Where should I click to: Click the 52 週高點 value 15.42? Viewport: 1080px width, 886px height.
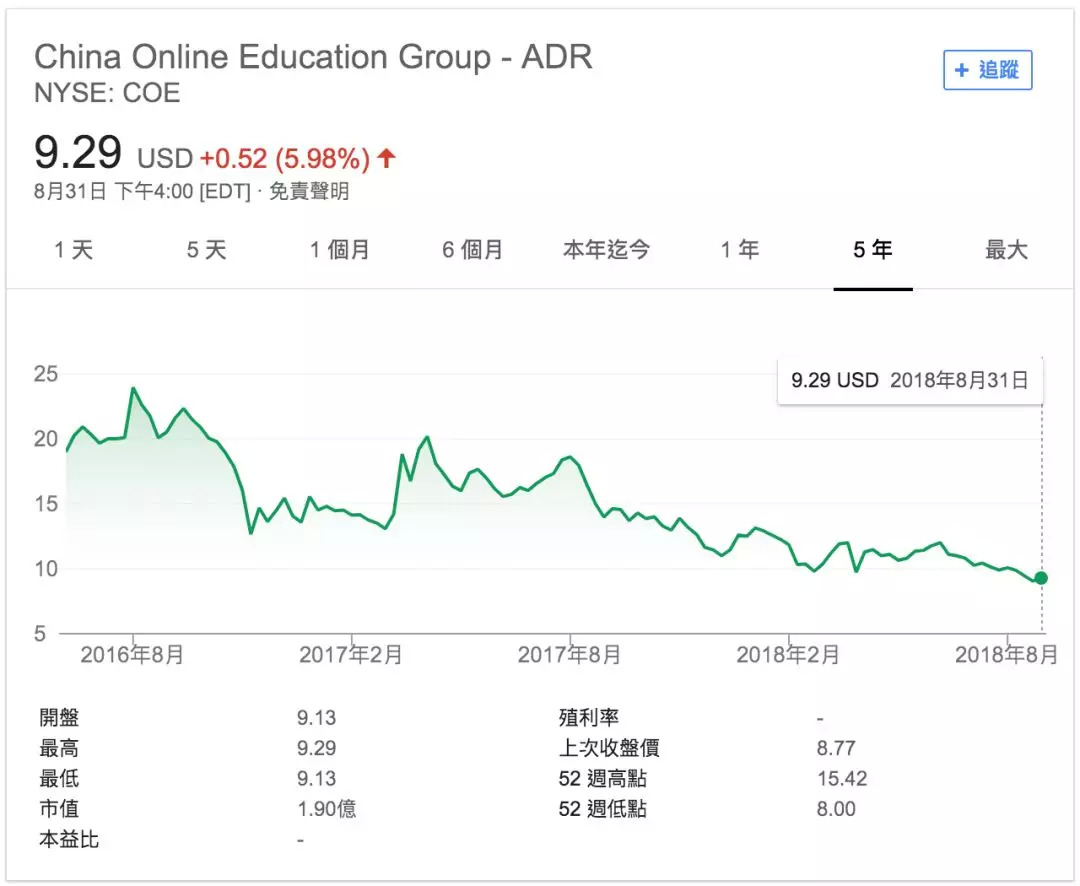pyautogui.click(x=841, y=778)
